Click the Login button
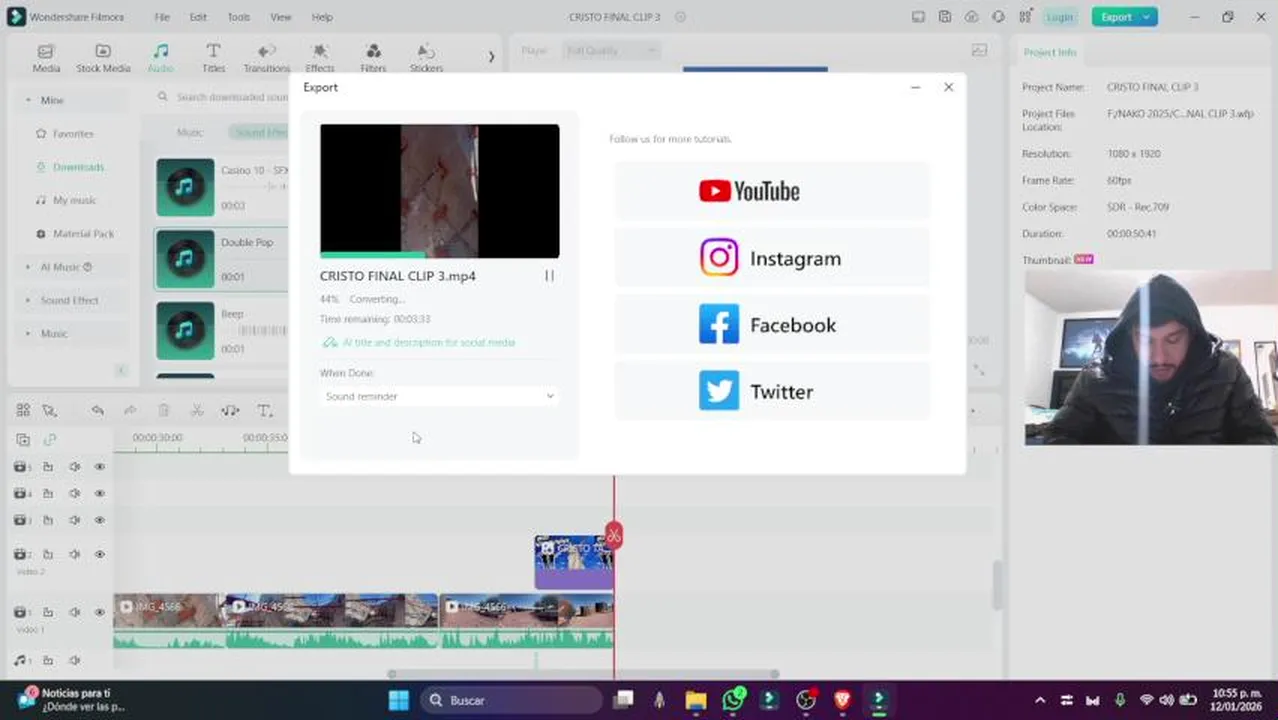Image resolution: width=1278 pixels, height=720 pixels. click(x=1060, y=17)
